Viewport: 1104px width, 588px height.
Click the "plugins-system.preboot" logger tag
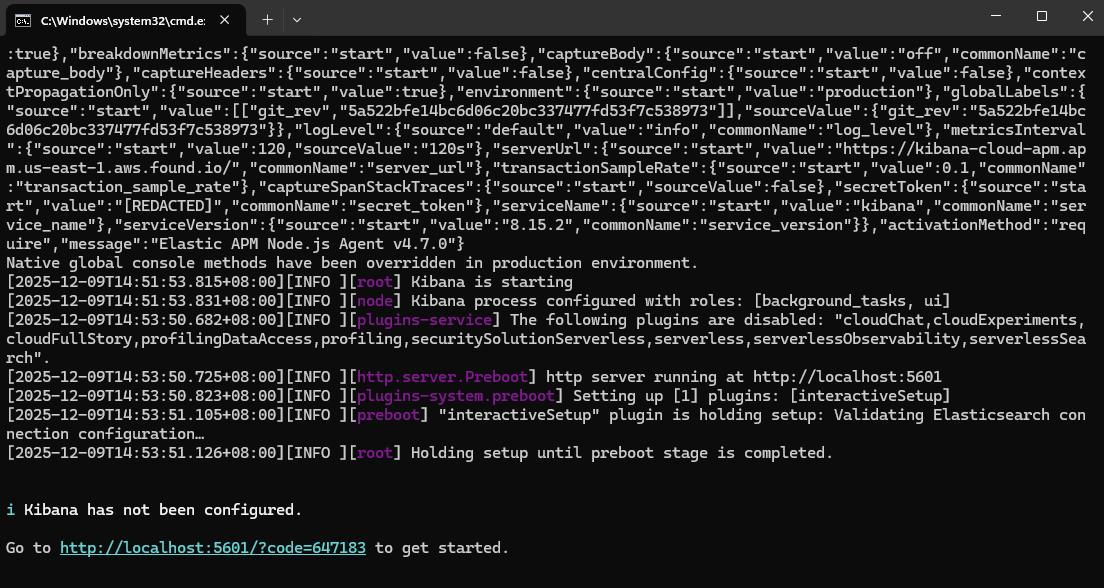click(456, 396)
